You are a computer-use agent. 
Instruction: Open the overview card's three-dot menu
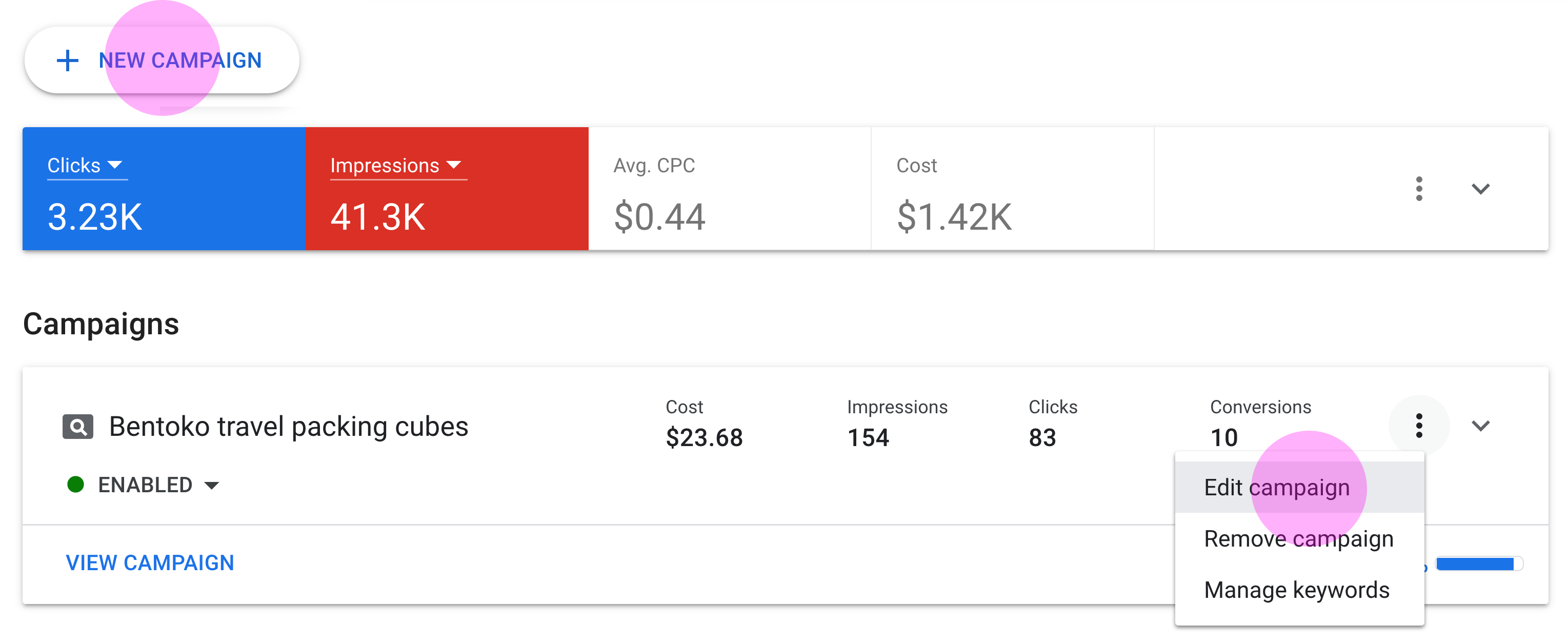coord(1419,189)
